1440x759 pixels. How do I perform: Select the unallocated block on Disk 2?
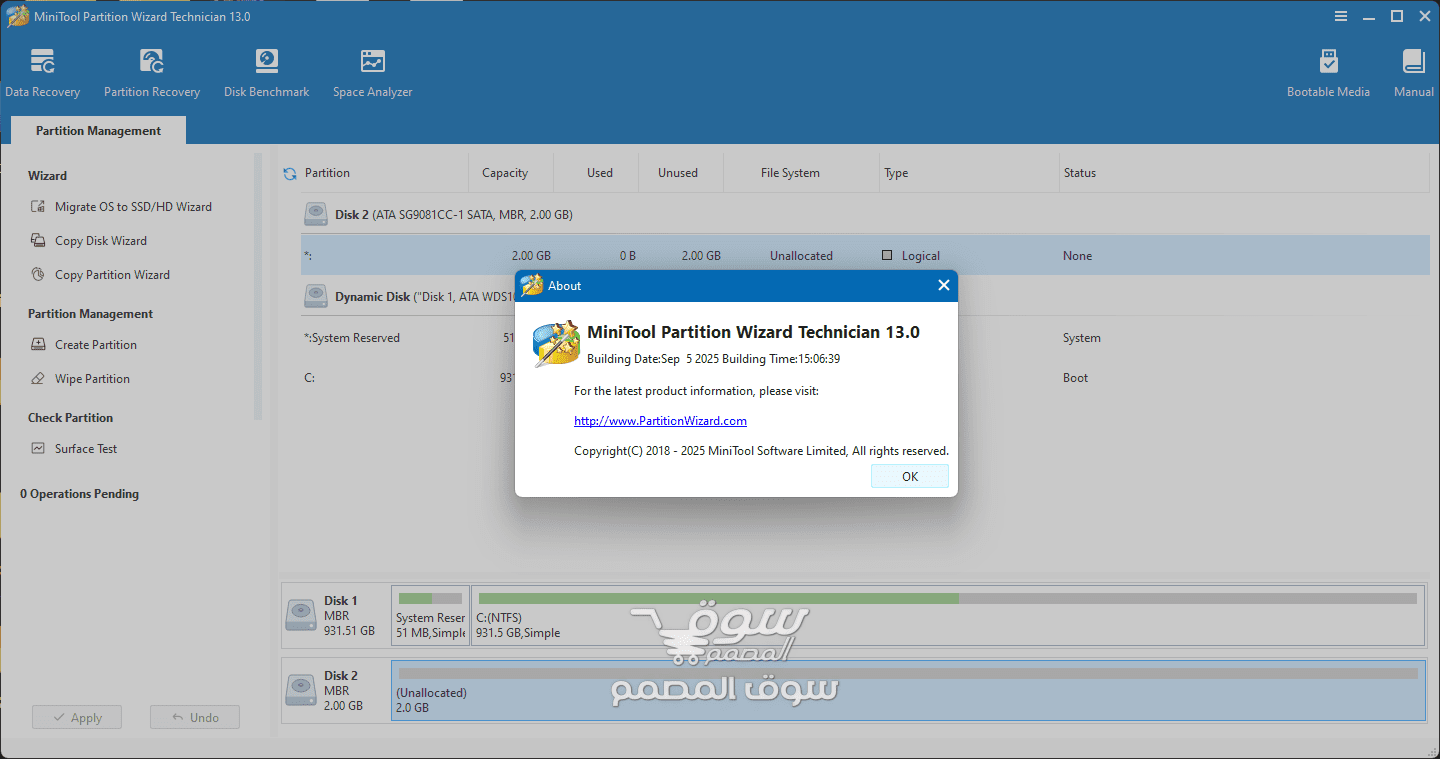pyautogui.click(x=900, y=690)
